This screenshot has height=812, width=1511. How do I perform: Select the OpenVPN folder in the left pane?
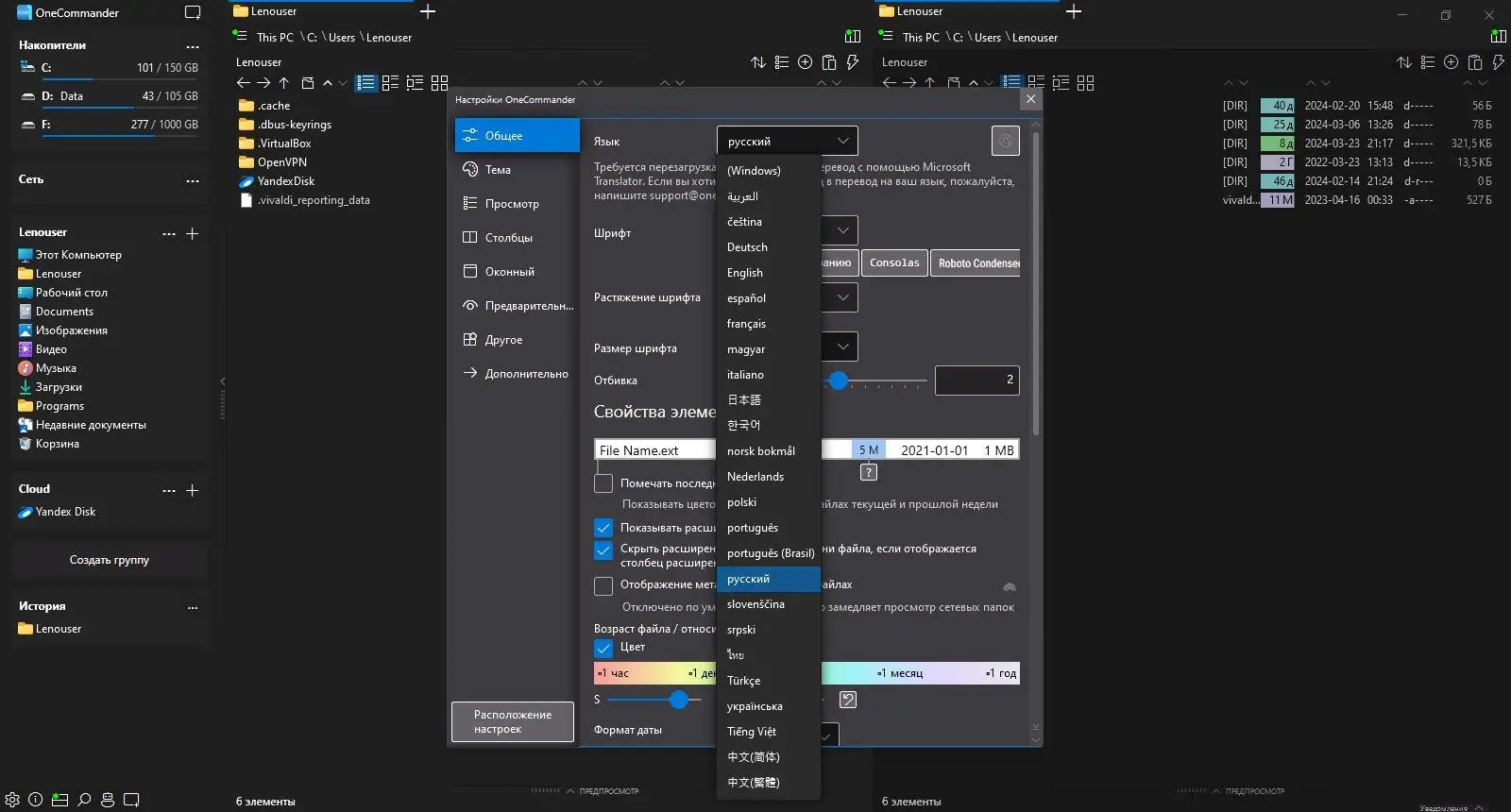282,162
